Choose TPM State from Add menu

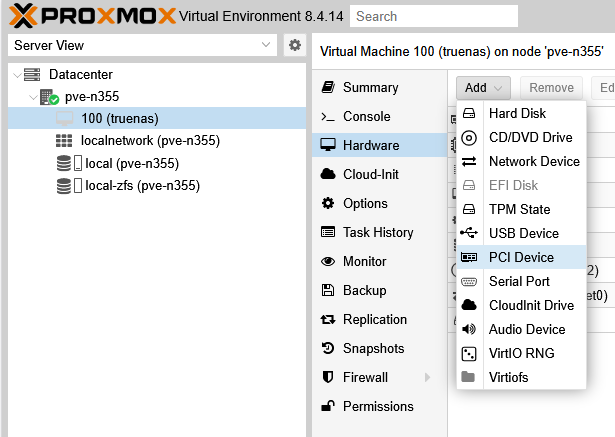[x=522, y=209]
